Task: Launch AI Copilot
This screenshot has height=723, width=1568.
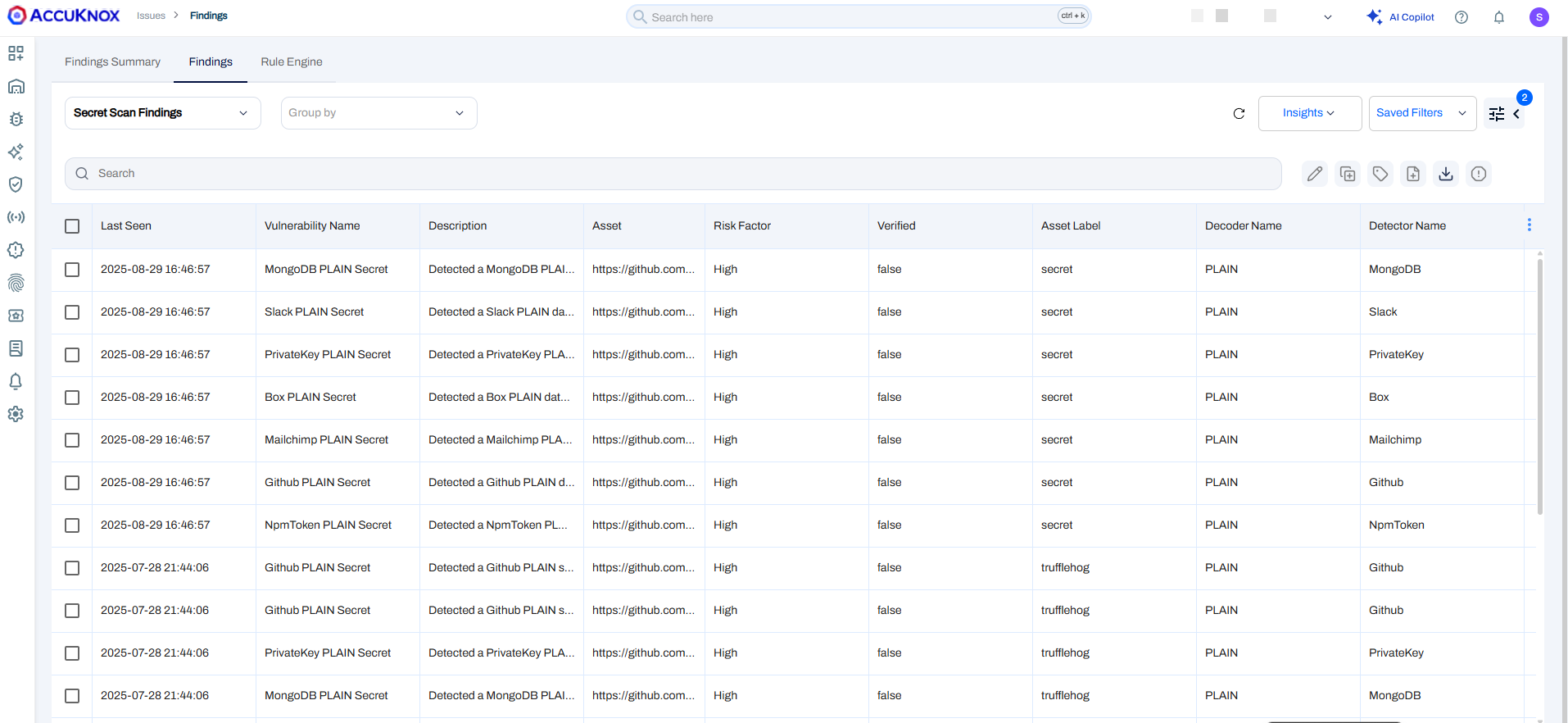Action: click(x=1401, y=17)
